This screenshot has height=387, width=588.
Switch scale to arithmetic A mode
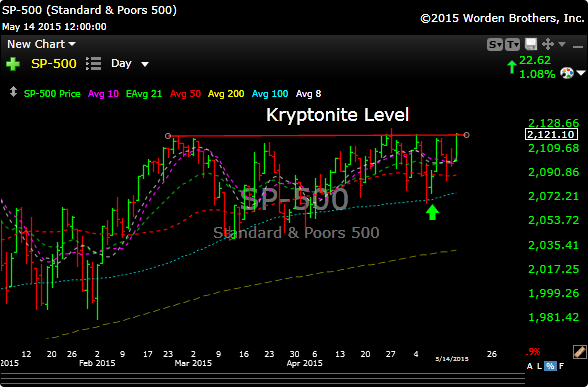point(530,366)
